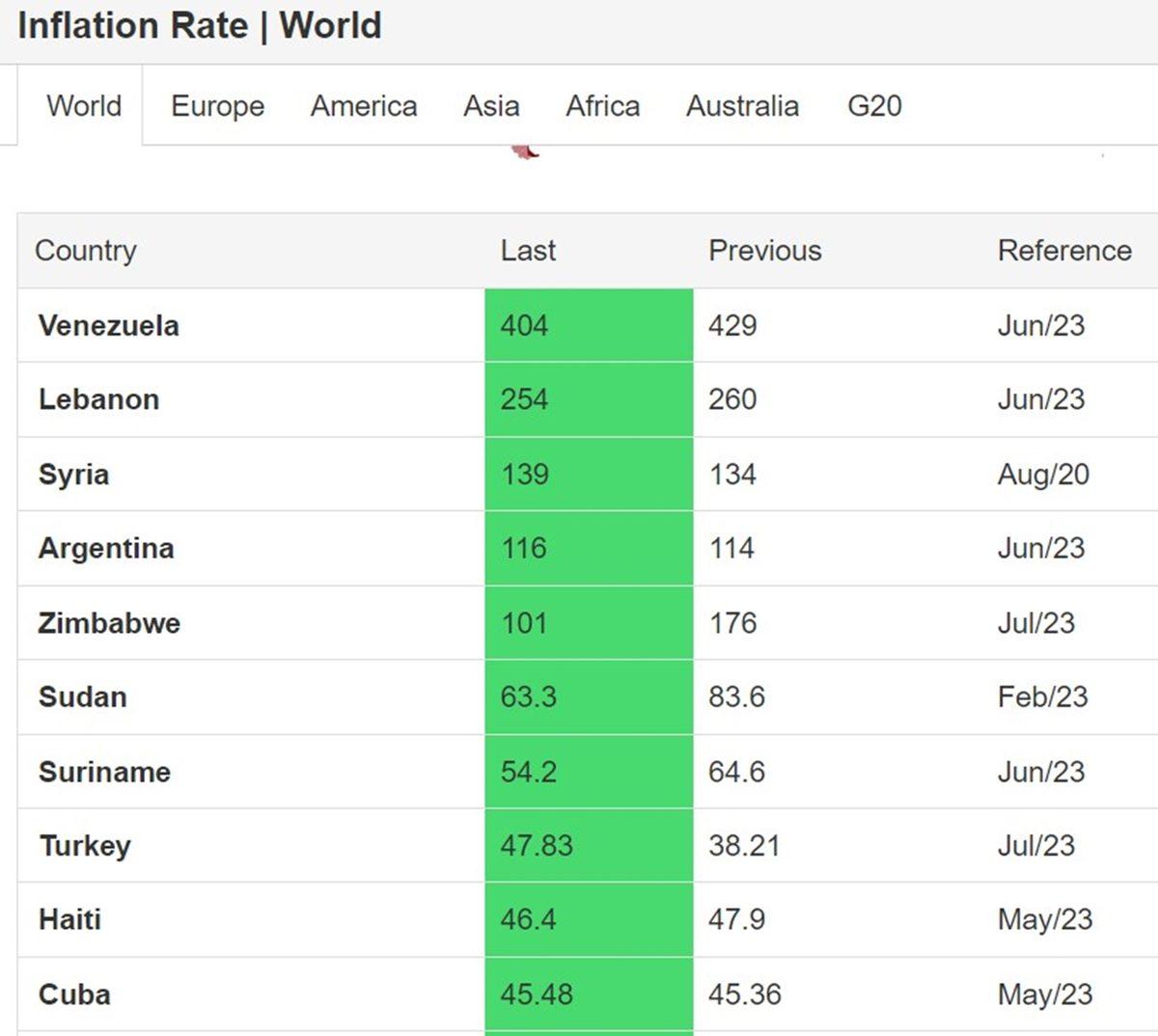This screenshot has width=1158, height=1036.
Task: Switch to the World tab
Action: [84, 105]
